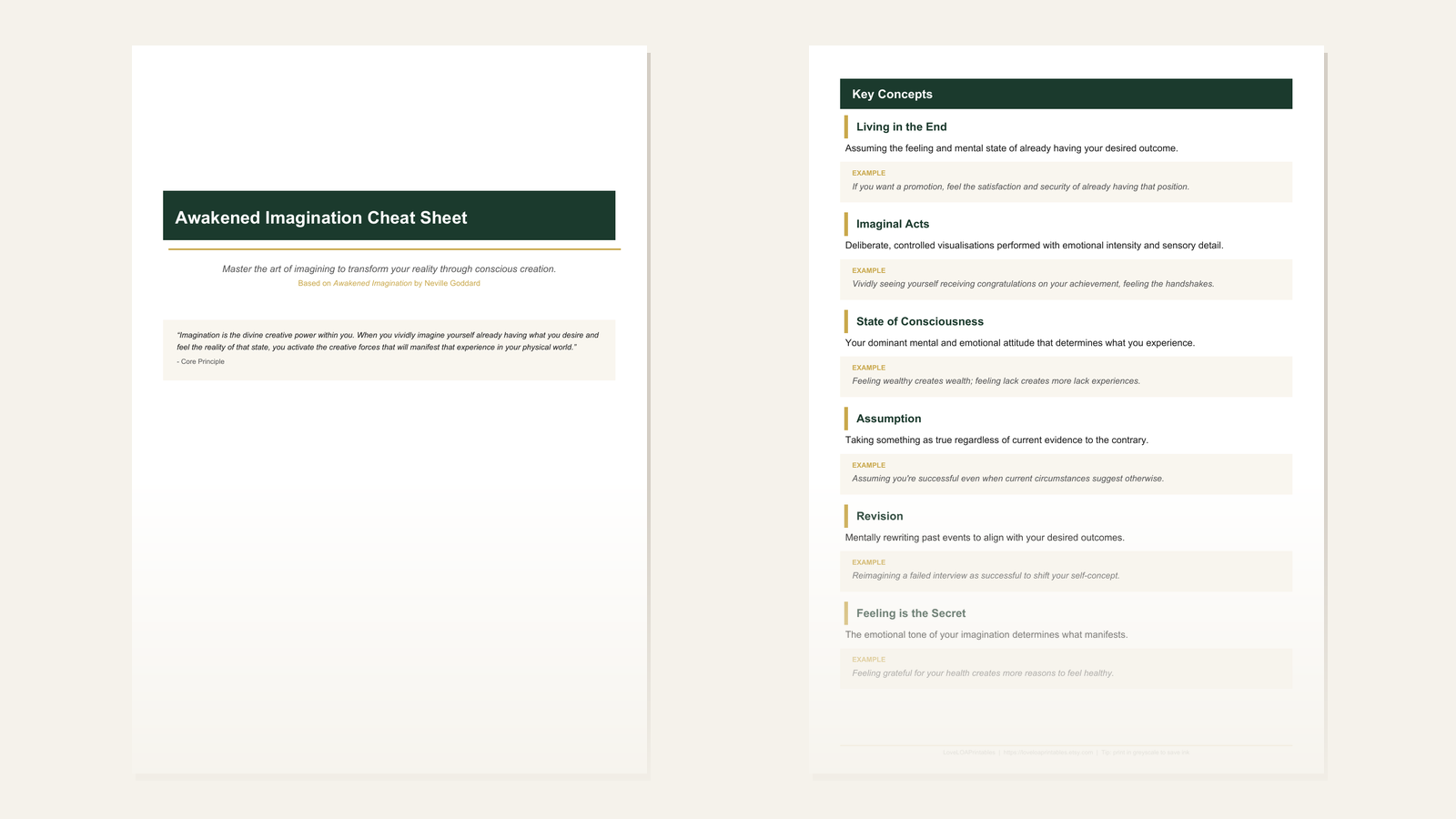Click the example "Feeling wealthy creates wealth..."

[x=996, y=381]
